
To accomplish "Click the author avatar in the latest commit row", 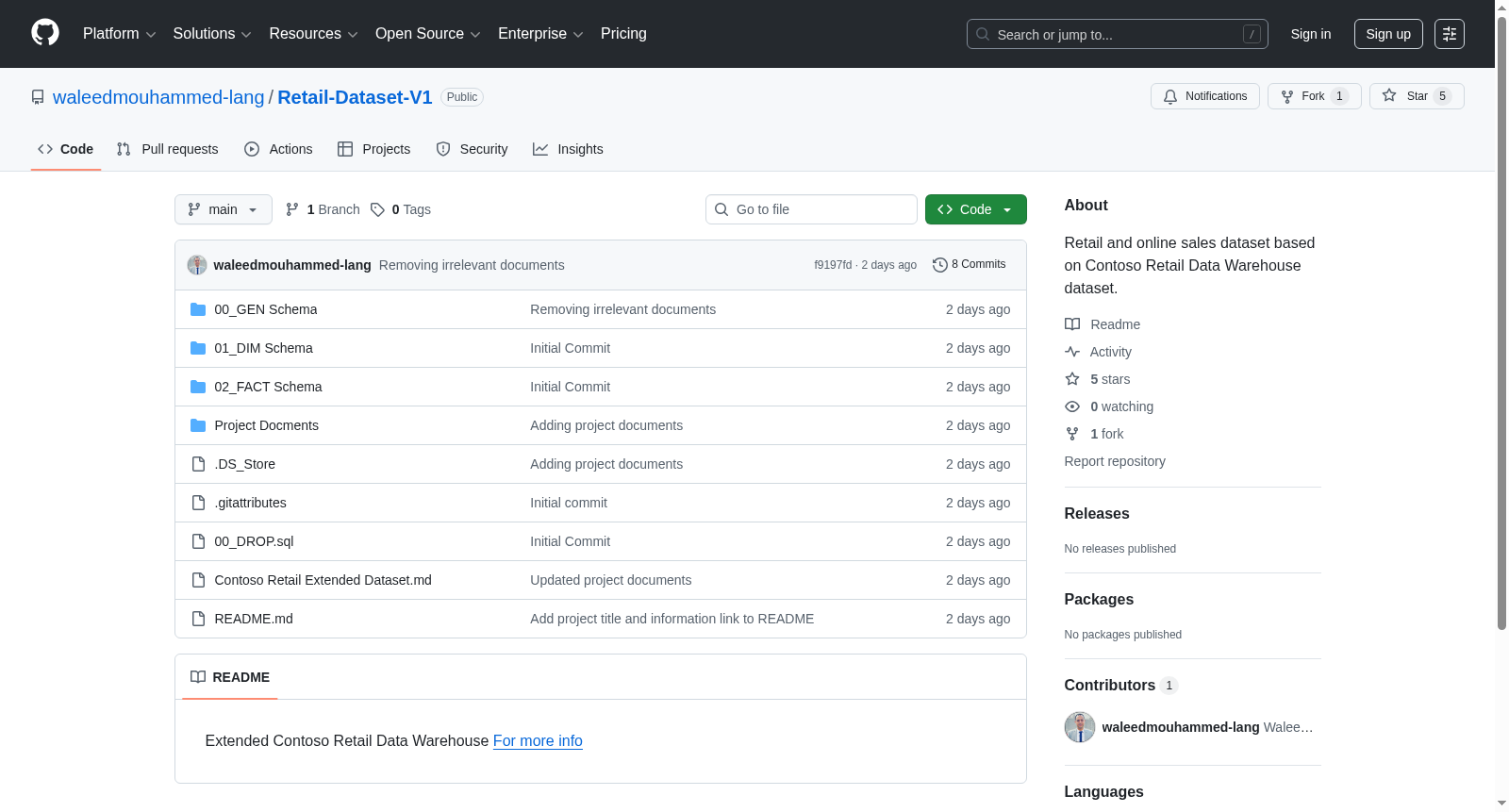I will 197,265.
